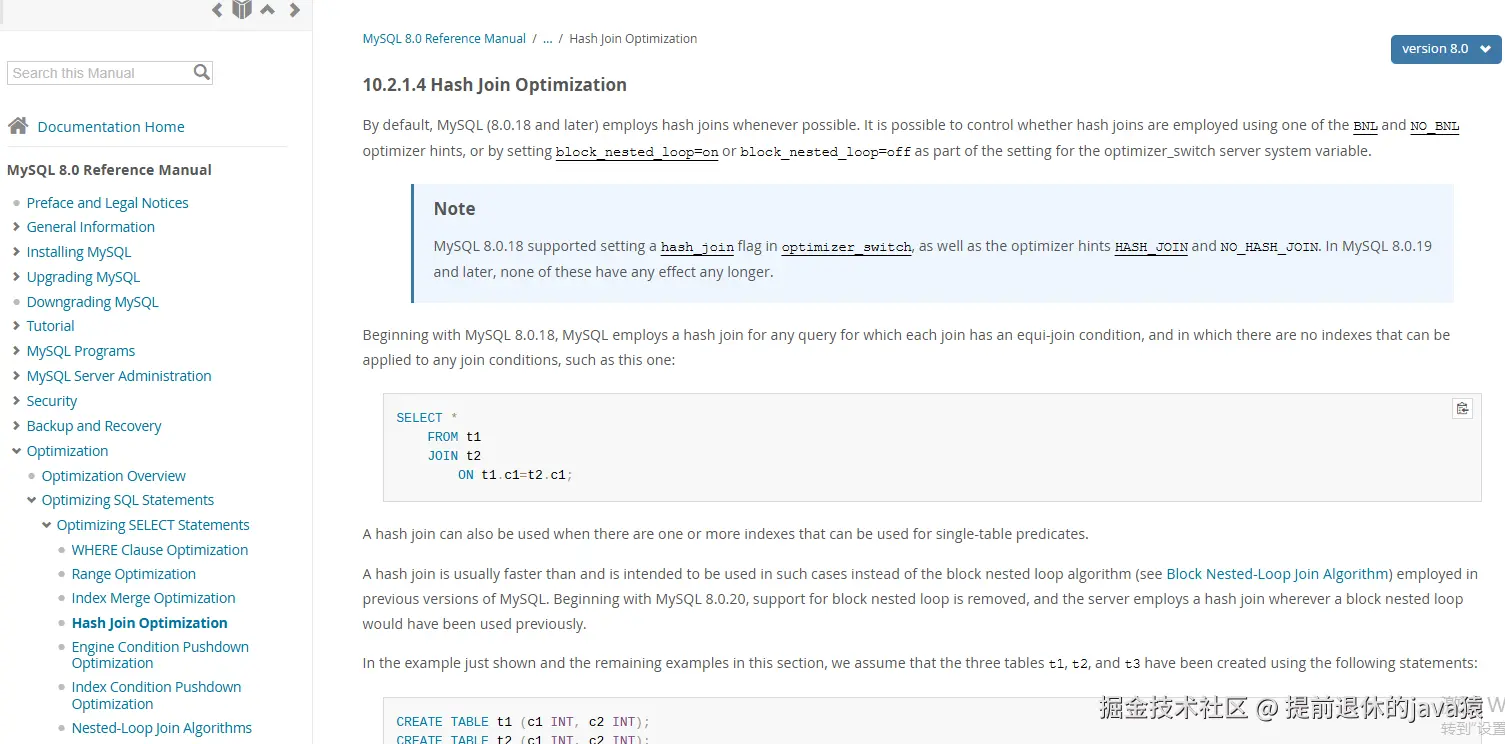Viewport: 1505px width, 744px height.
Task: Collapse the Optimizing SELECT Statements arrow
Action: click(x=46, y=525)
